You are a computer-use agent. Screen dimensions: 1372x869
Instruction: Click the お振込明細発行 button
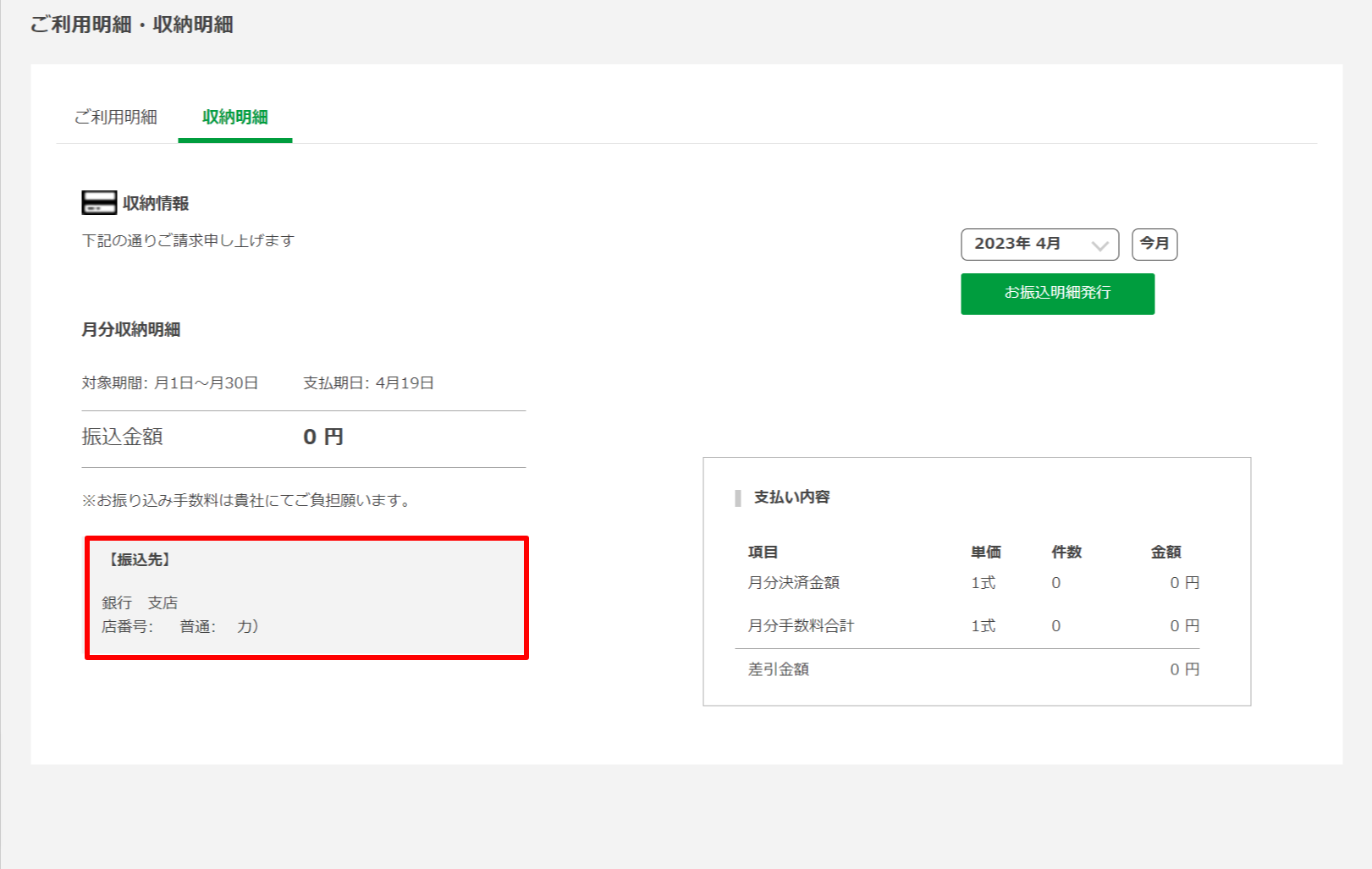coord(1057,294)
